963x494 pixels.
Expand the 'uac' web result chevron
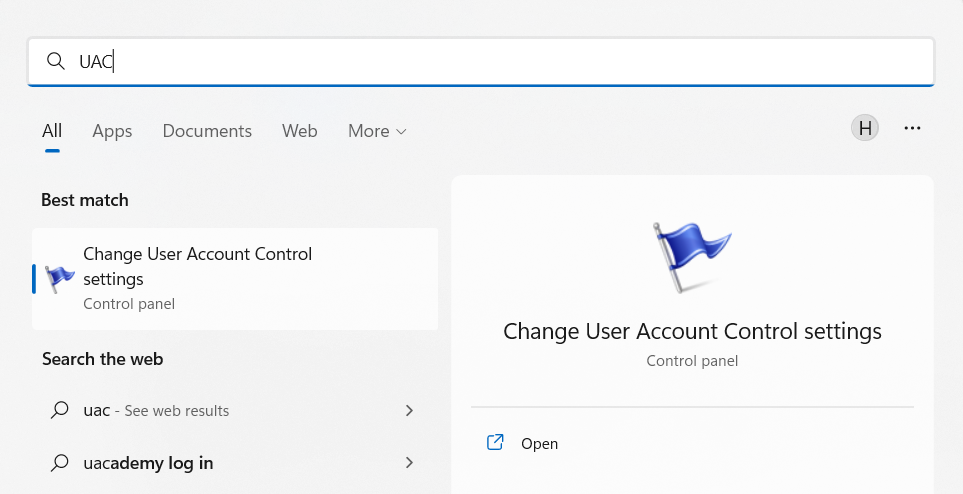(x=408, y=410)
